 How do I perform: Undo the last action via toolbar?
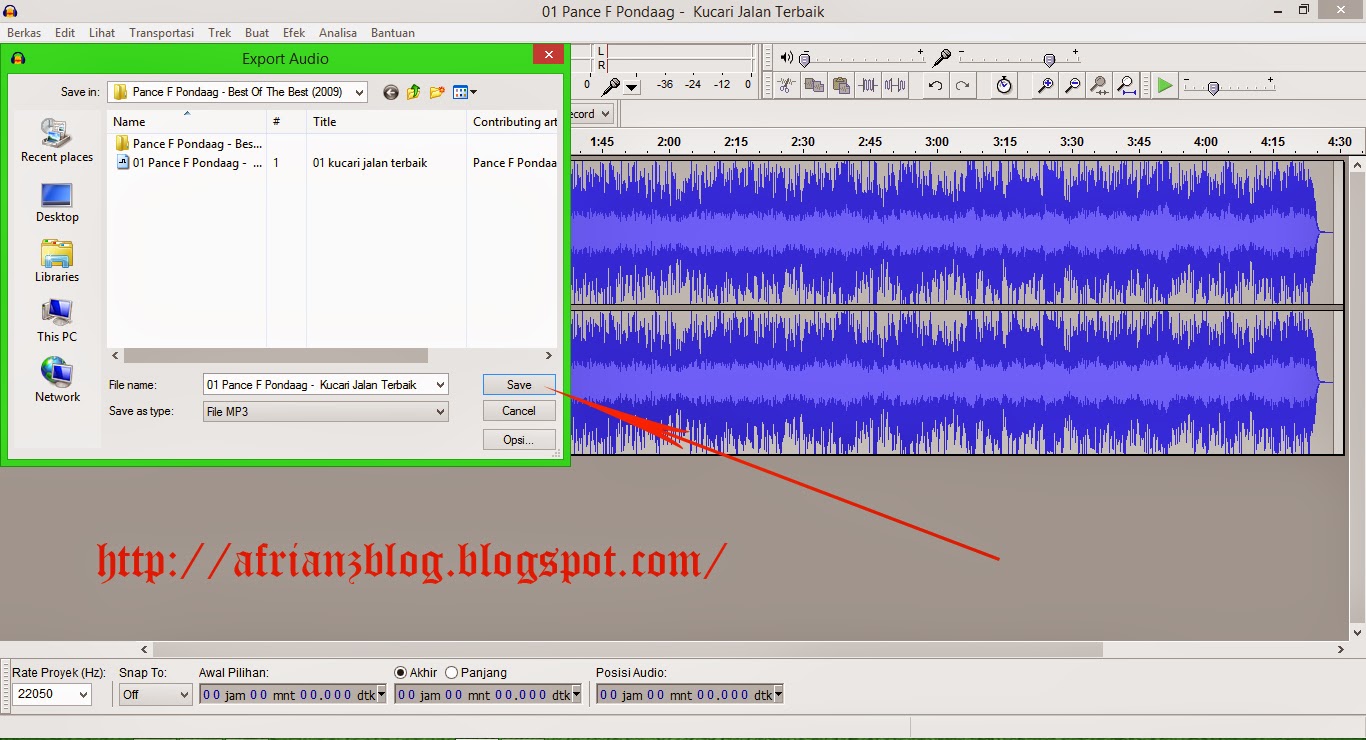pos(935,86)
